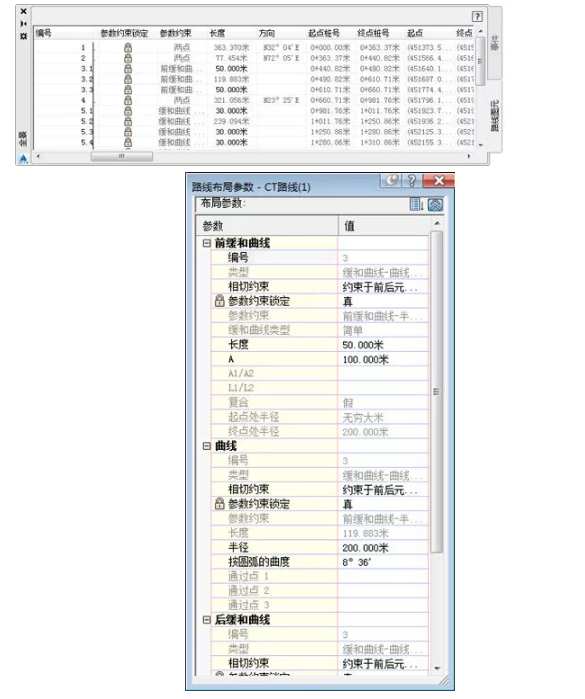Image resolution: width=585 pixels, height=699 pixels.
Task: Click the Autodesk logo at palette bottom
Action: tap(23, 158)
